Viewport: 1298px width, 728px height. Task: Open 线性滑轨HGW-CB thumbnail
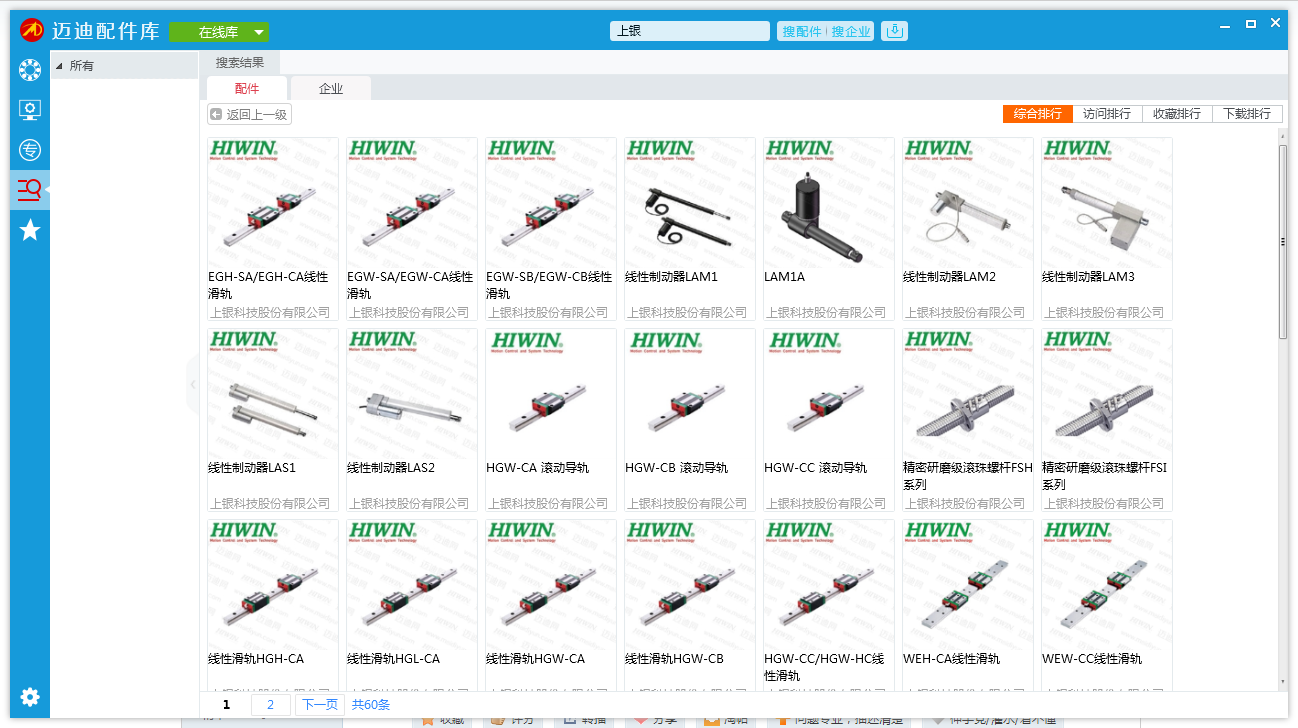[690, 585]
